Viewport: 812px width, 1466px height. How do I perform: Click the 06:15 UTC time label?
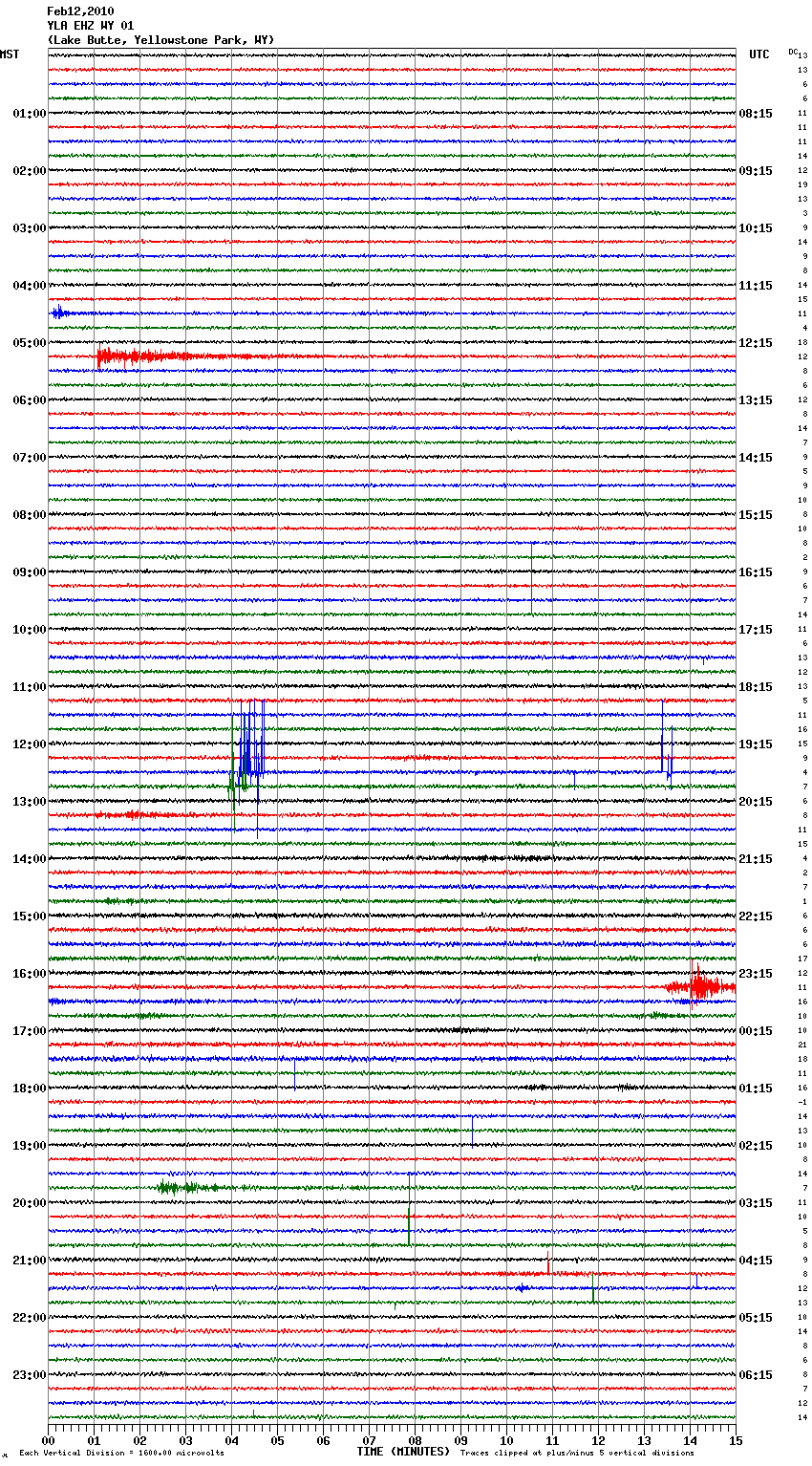756,1375
